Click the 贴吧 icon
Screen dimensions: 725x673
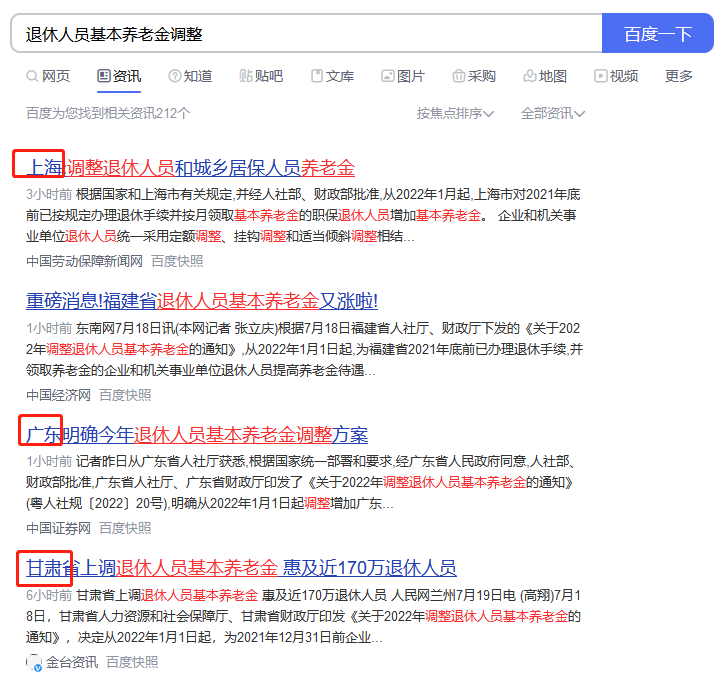pos(246,76)
